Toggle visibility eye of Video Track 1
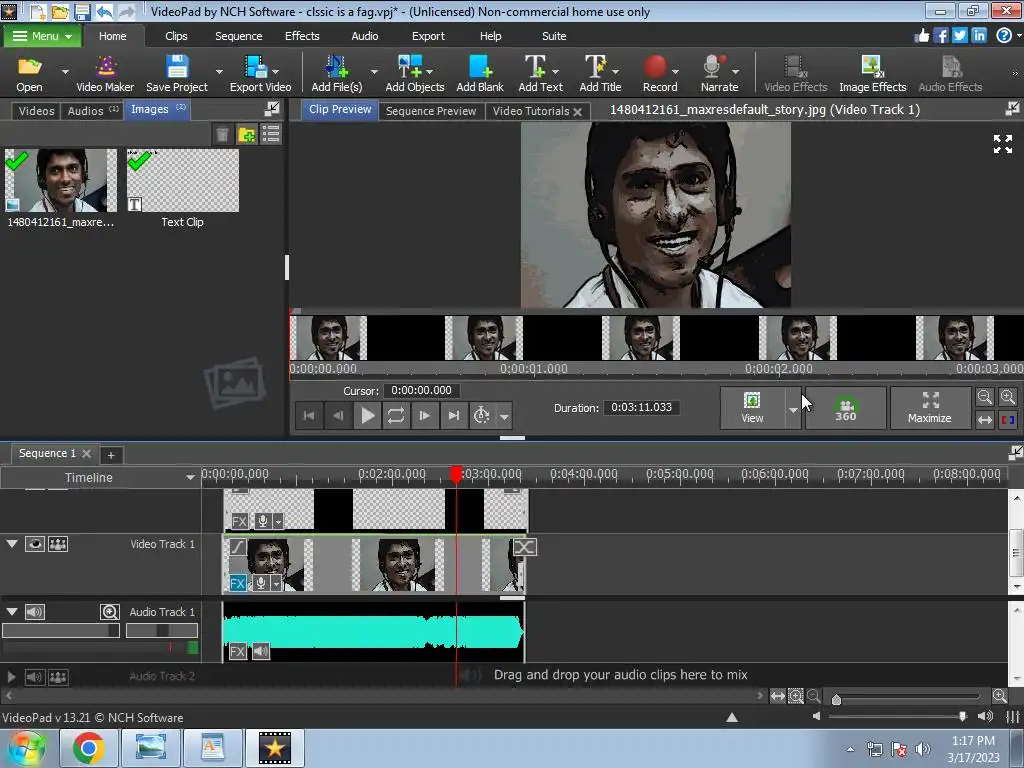This screenshot has width=1024, height=768. coord(35,544)
